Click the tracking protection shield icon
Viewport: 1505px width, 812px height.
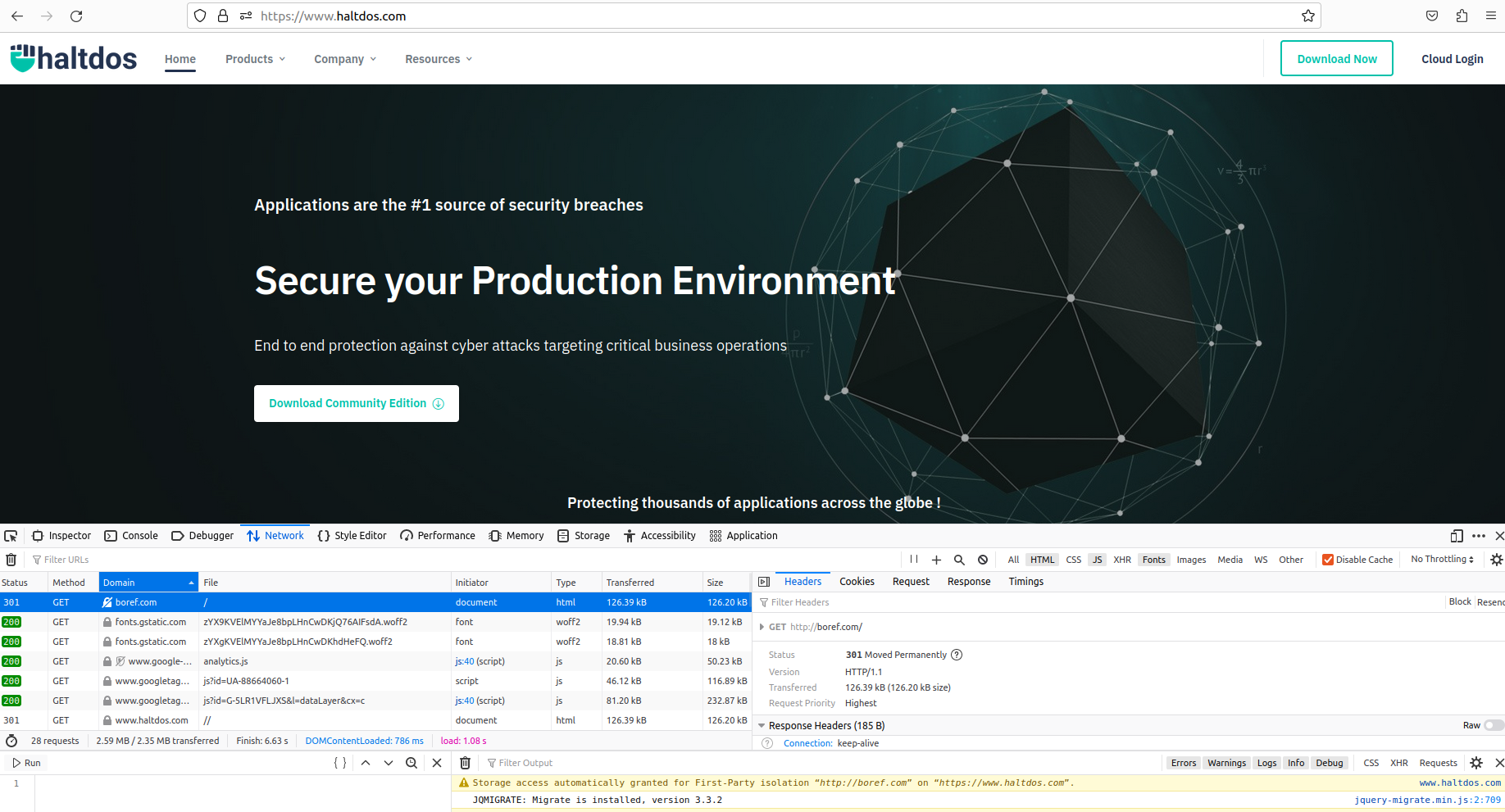pos(200,16)
